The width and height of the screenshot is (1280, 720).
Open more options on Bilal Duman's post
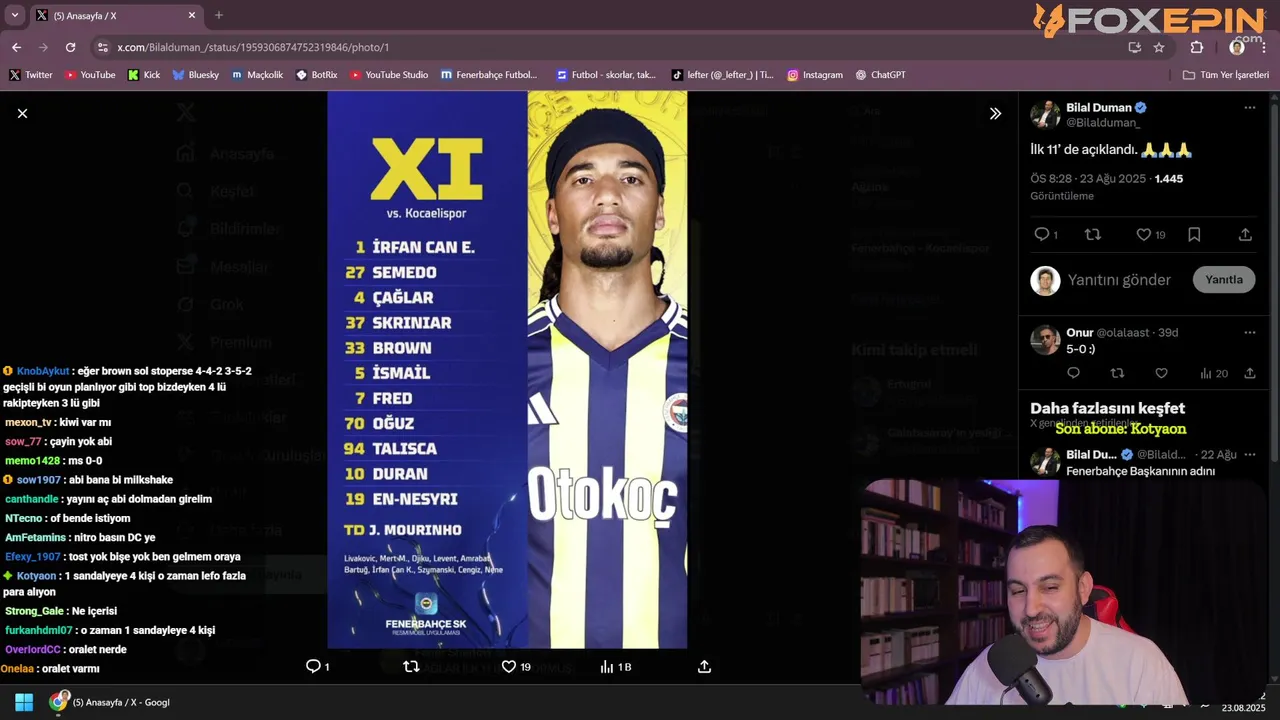click(1249, 108)
